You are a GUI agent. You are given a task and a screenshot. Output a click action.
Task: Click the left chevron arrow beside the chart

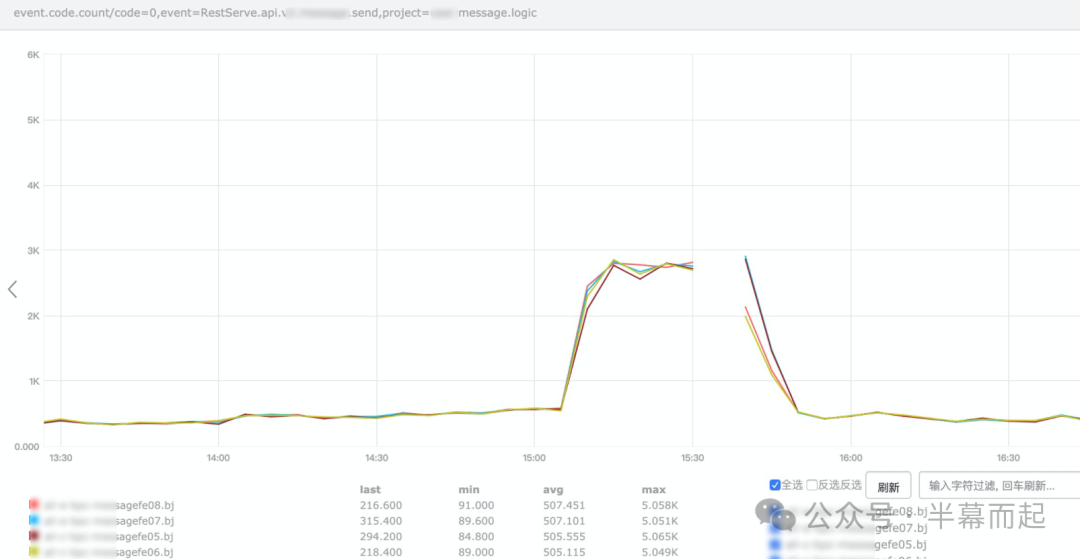coord(12,289)
